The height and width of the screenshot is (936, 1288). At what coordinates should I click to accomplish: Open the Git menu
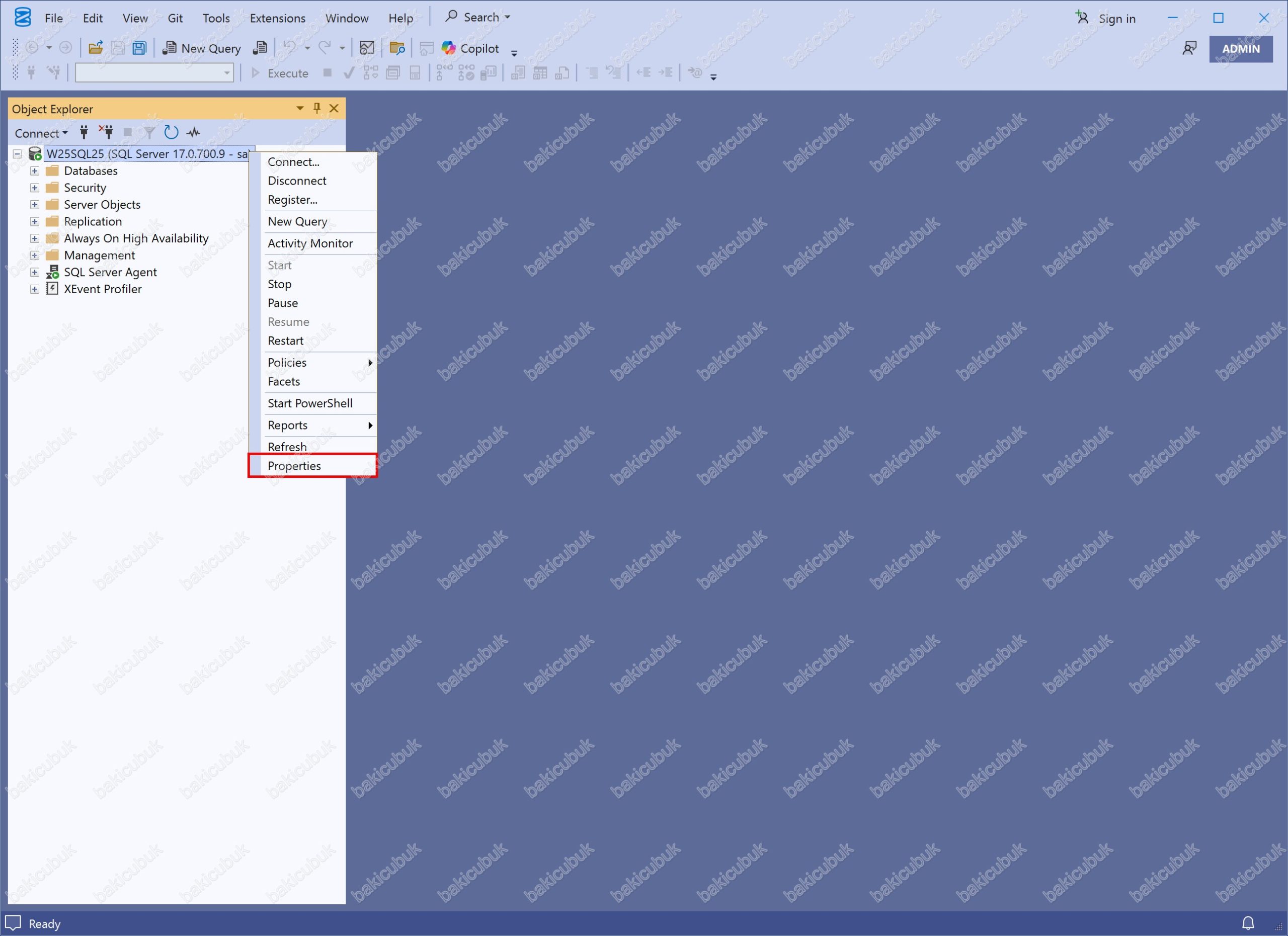175,18
